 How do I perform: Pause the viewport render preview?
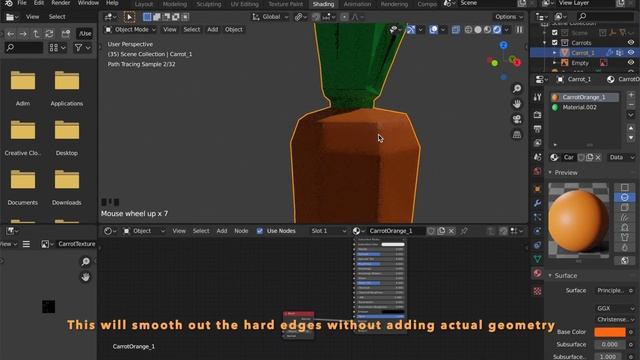tap(519, 29)
